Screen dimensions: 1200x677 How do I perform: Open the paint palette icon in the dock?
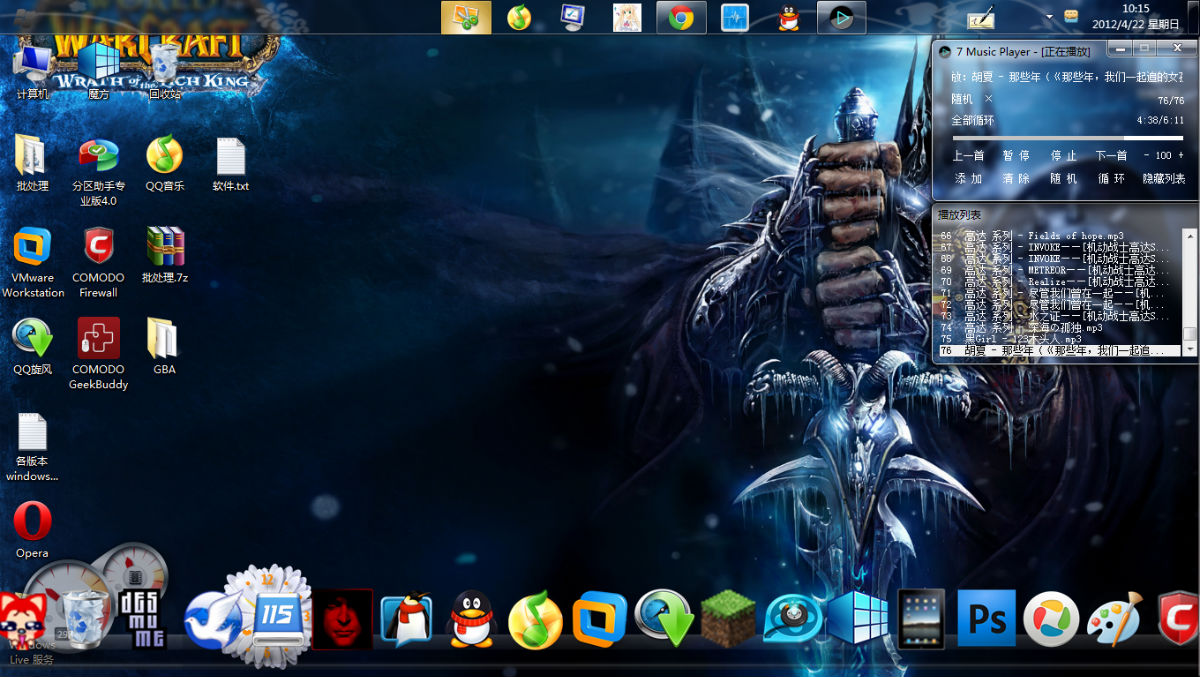[x=1114, y=618]
